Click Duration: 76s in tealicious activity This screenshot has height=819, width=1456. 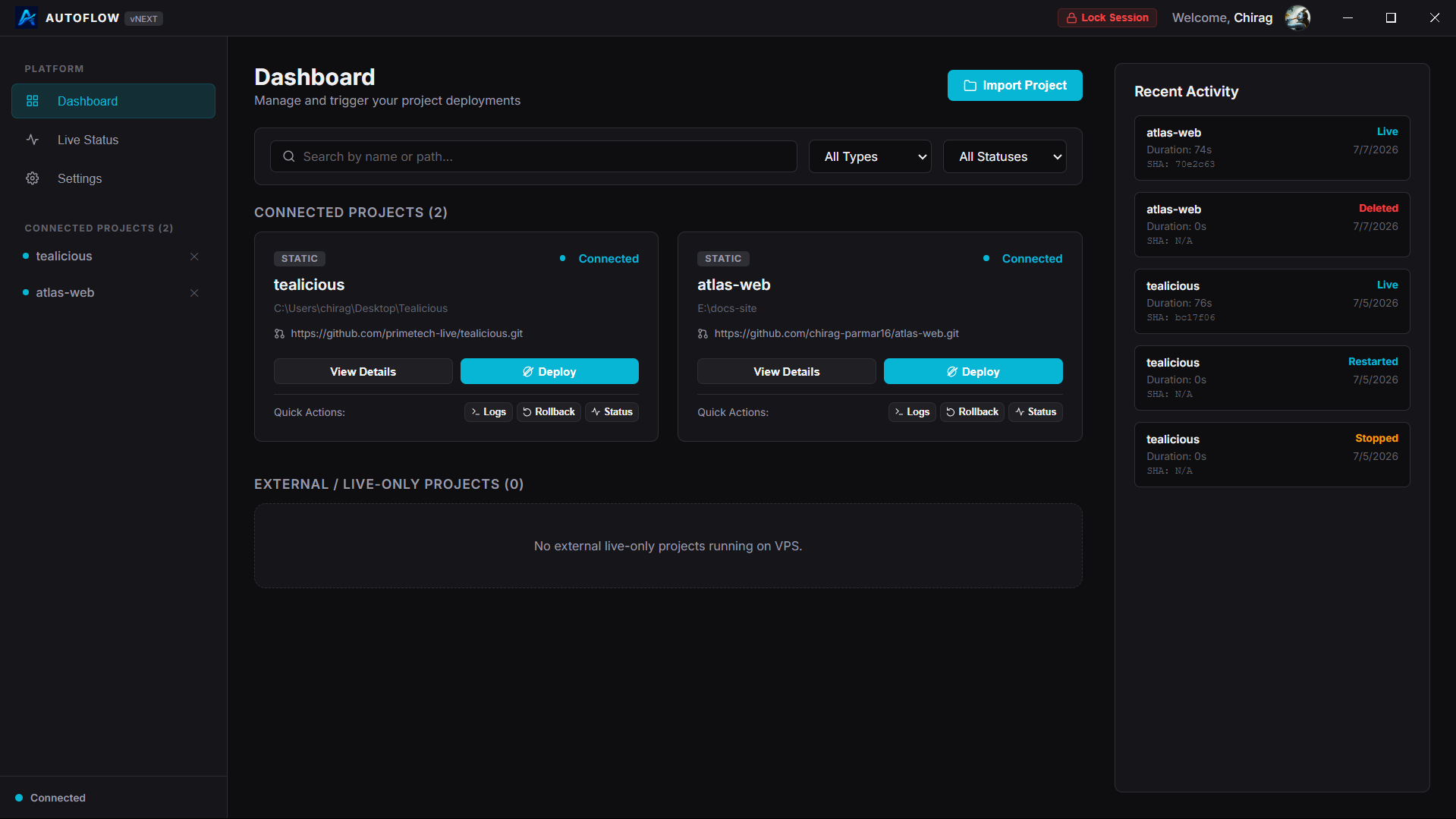[1179, 304]
